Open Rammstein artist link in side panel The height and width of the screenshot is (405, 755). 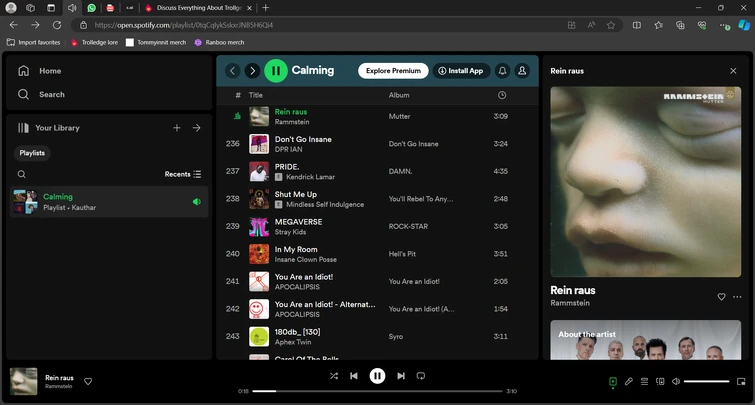570,303
